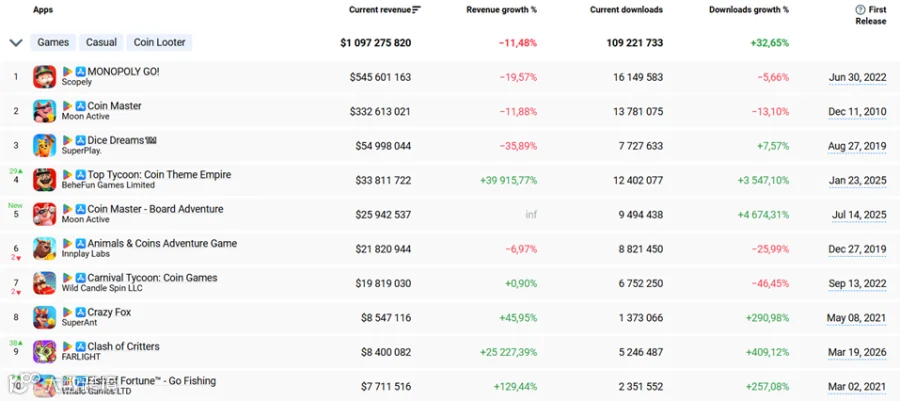Click the $545 601 163 revenue value

[x=380, y=77]
